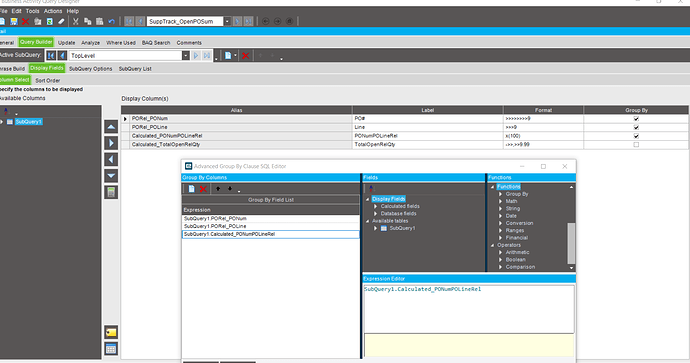Select SubQuery1.PORel_POLine expression row
The width and height of the screenshot is (690, 363).
[x=271, y=226]
